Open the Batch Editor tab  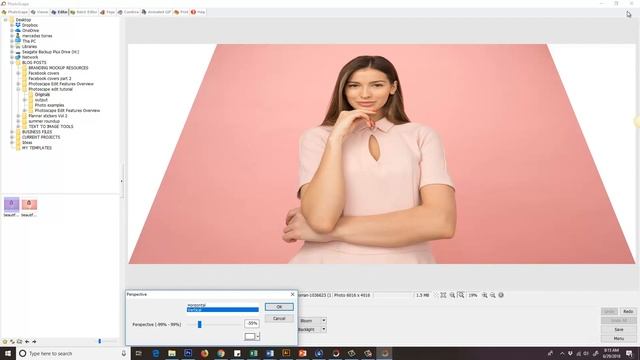[84, 12]
